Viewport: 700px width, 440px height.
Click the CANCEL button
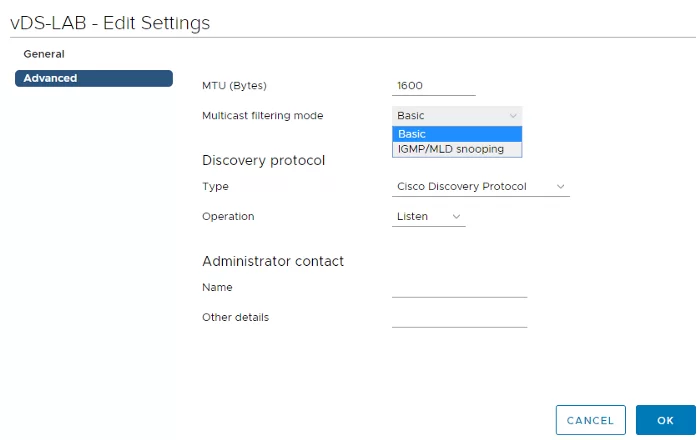click(591, 420)
